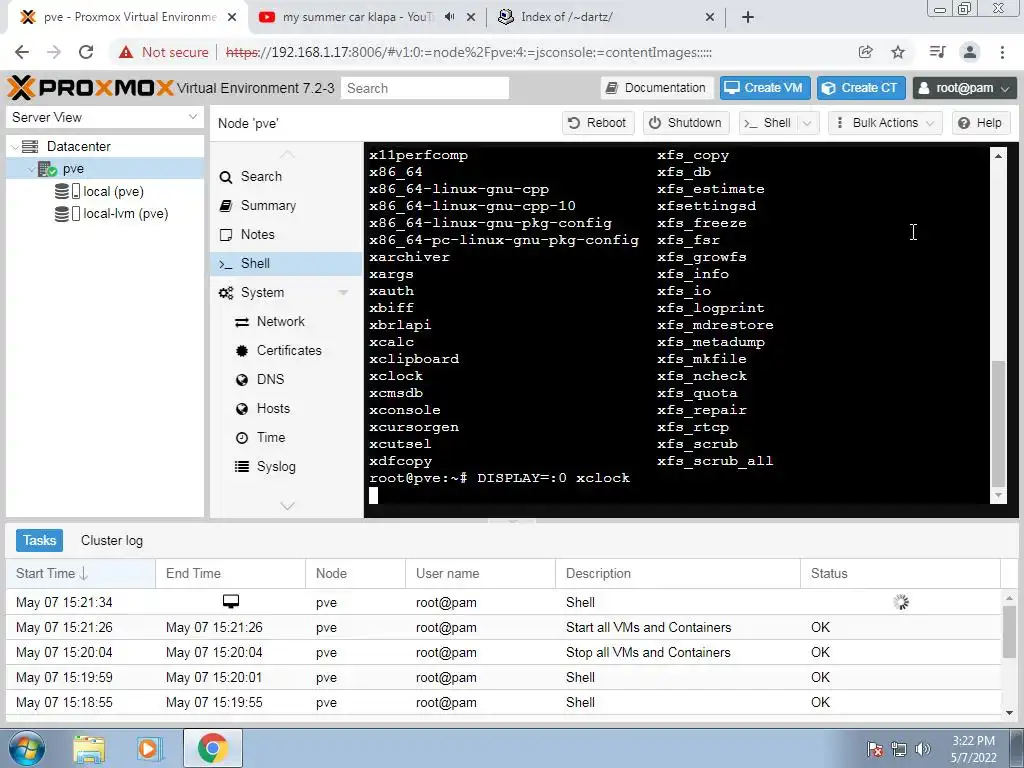Screen dimensions: 1024x768
Task: Select Shell in node menu
Action: tap(286, 264)
